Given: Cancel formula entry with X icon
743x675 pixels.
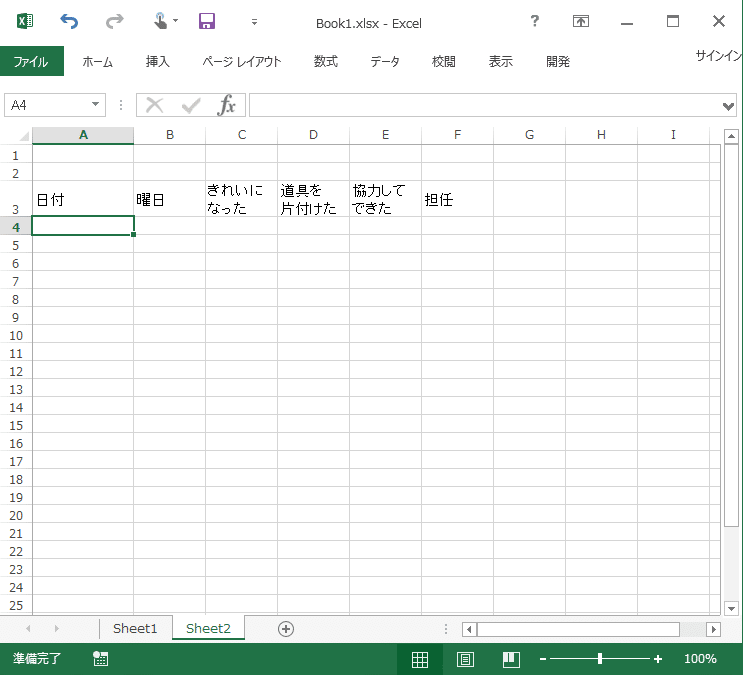Looking at the screenshot, I should click(154, 105).
